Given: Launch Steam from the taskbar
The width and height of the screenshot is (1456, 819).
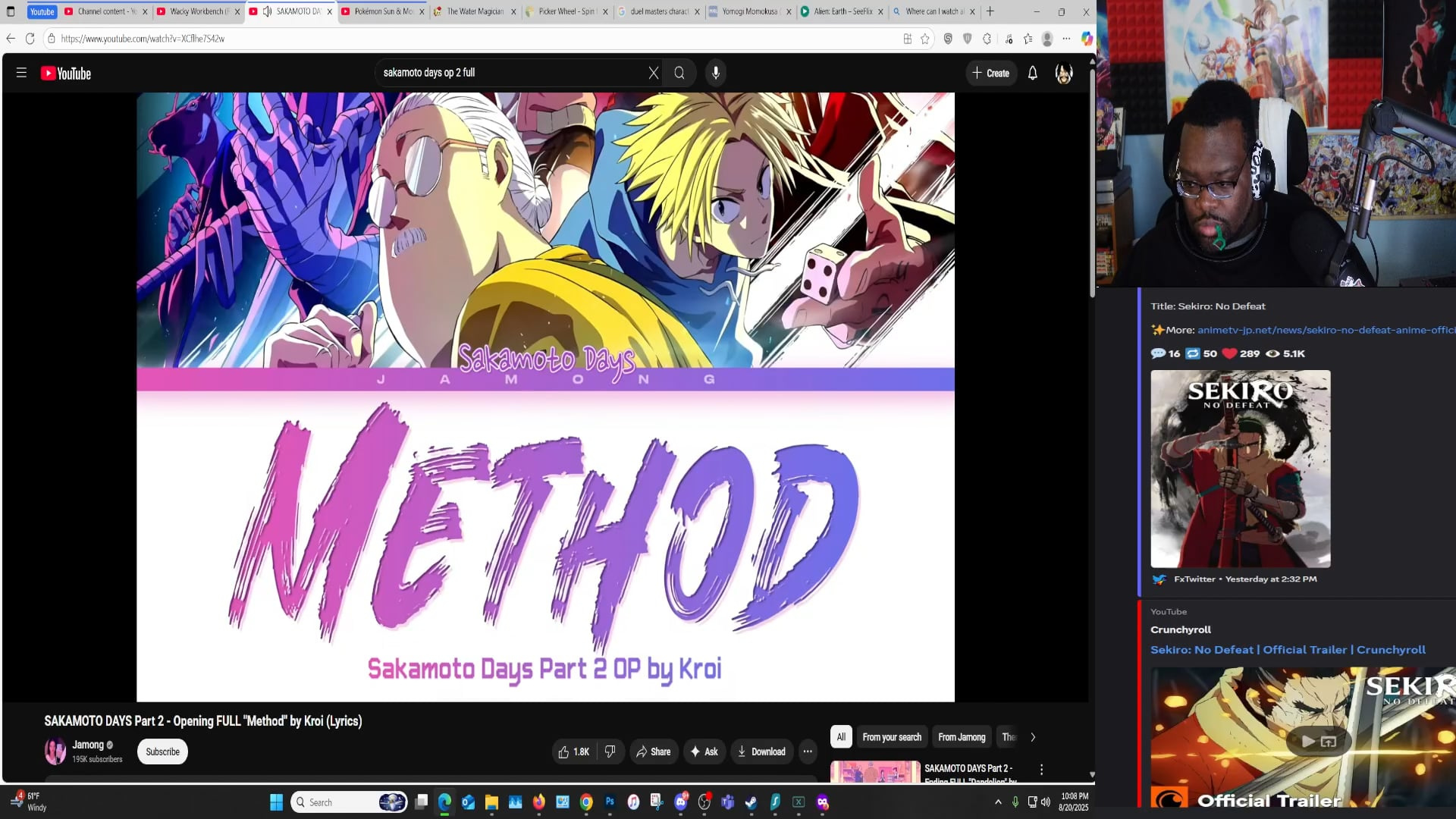Looking at the screenshot, I should tap(751, 802).
